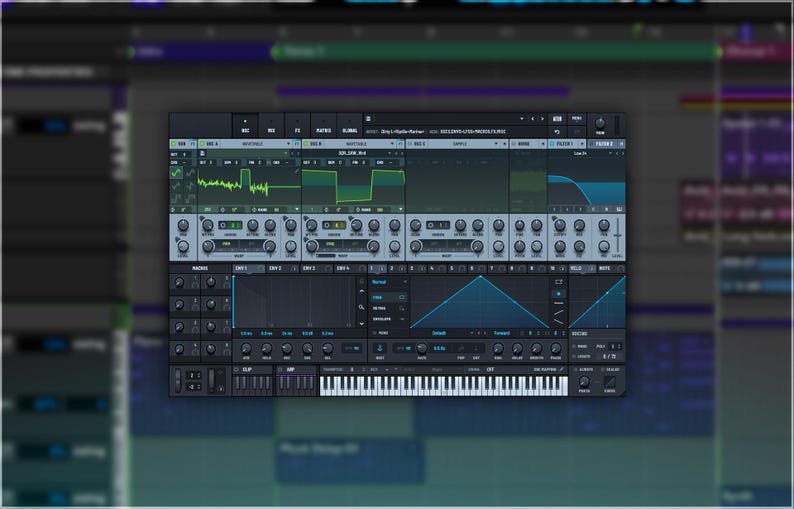Screen dimensions: 794x509
Task: Toggle the CLIP sequencer switch
Action: pos(236,370)
